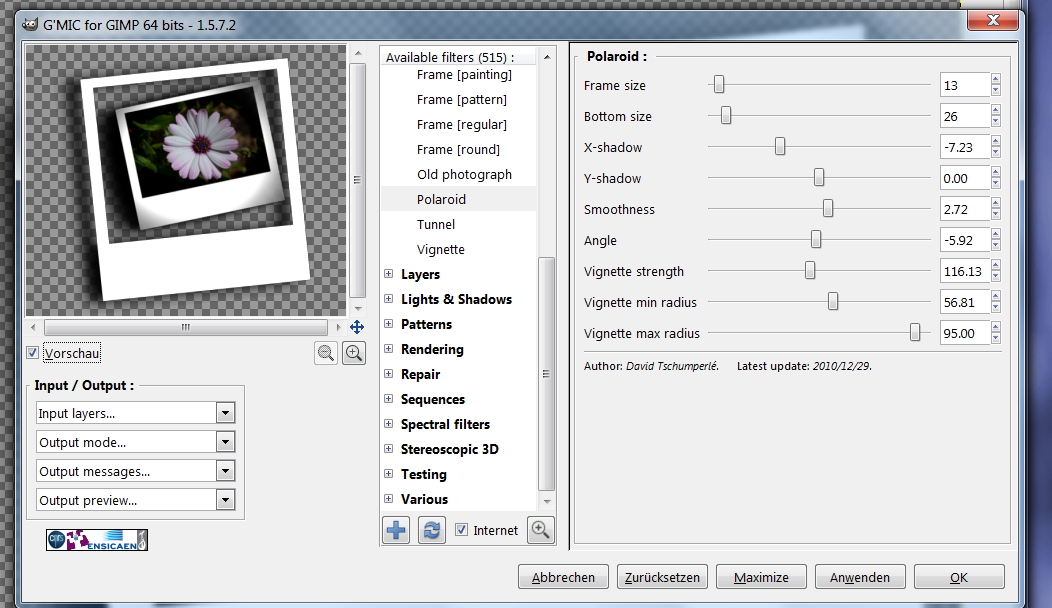Image resolution: width=1052 pixels, height=608 pixels.
Task: Expand the Repair category
Action: pyautogui.click(x=388, y=374)
